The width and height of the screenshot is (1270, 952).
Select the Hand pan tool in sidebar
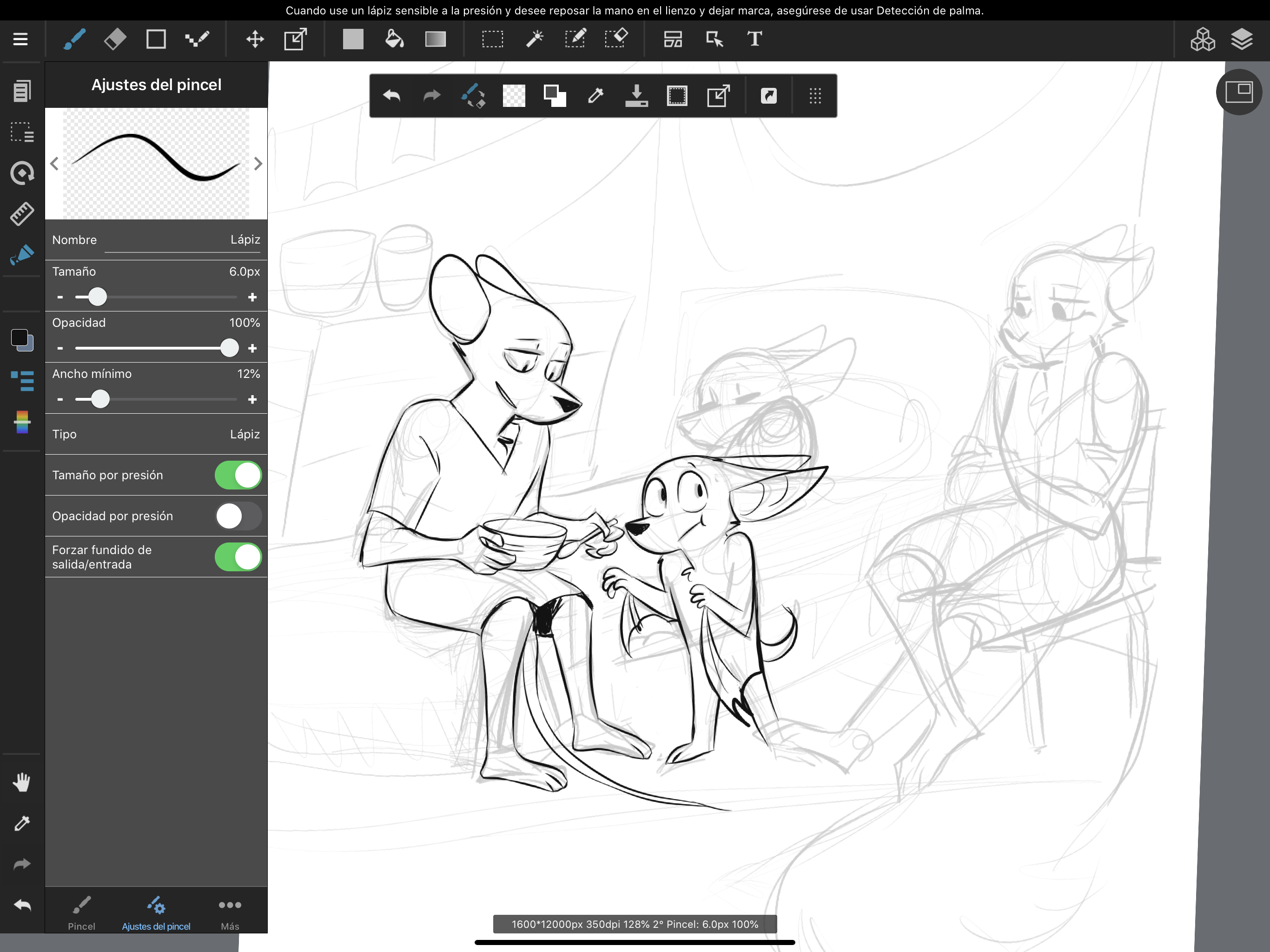pyautogui.click(x=22, y=782)
